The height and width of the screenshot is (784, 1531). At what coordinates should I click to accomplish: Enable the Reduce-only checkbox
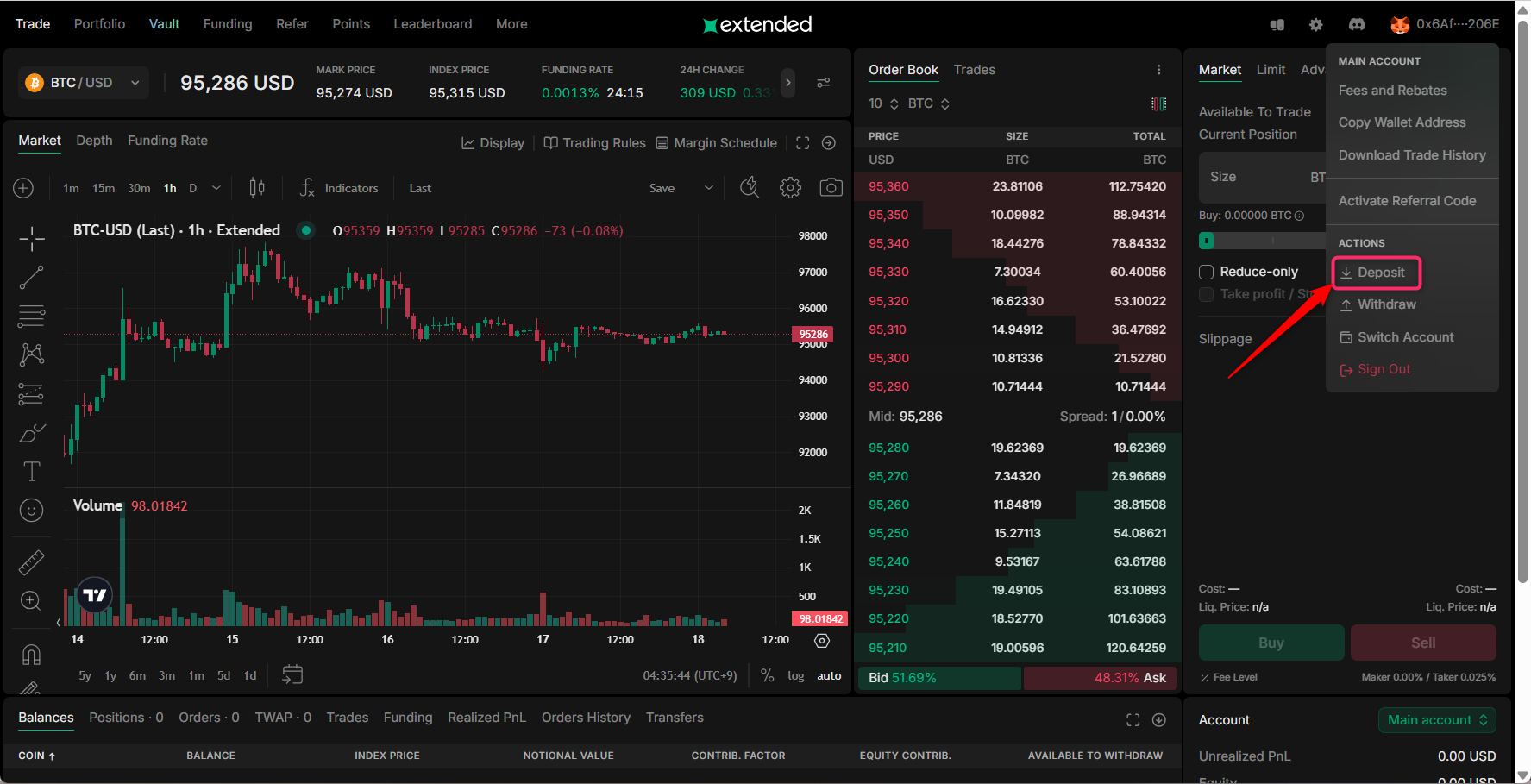tap(1207, 272)
